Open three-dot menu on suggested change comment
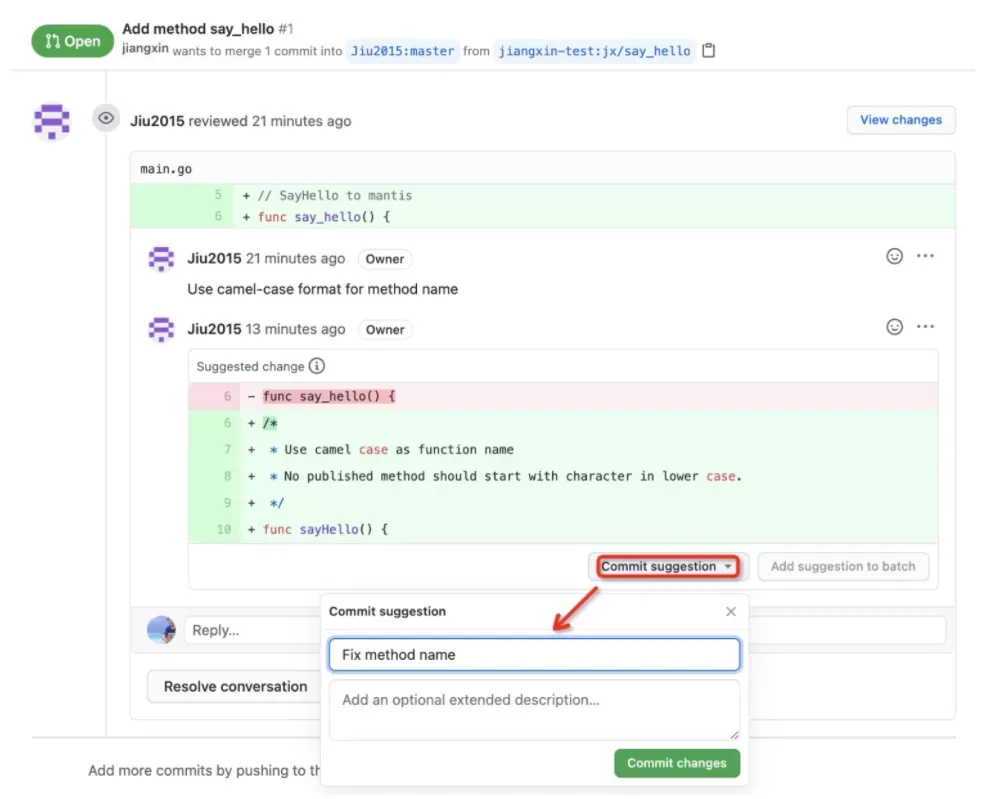 tap(925, 327)
